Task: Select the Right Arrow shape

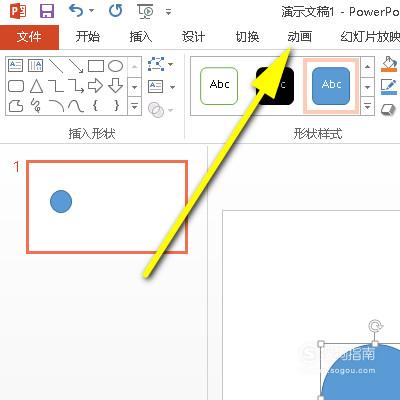Action: [96, 86]
